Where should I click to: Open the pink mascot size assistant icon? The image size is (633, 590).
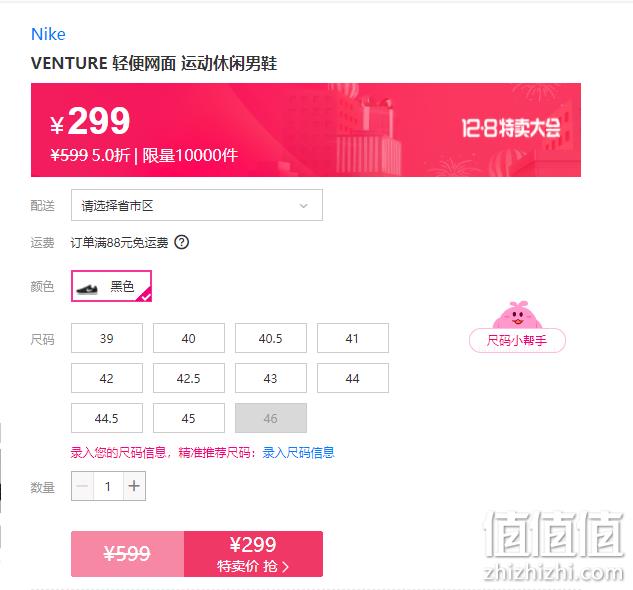(x=517, y=315)
